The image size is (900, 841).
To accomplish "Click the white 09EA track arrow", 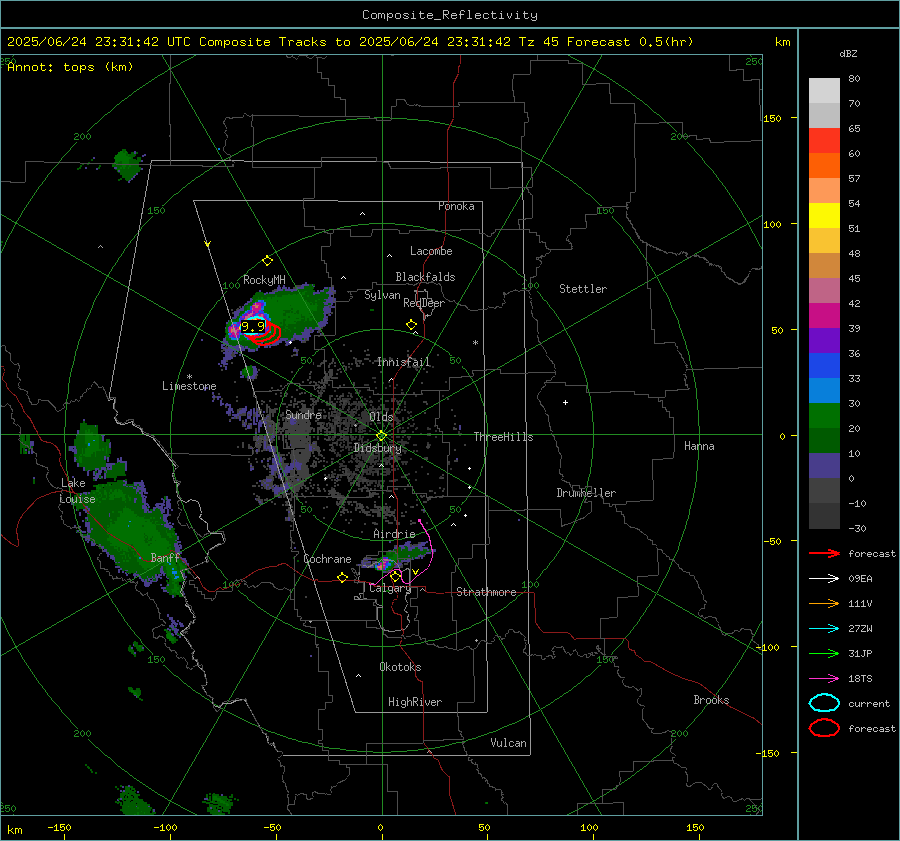I will (824, 579).
